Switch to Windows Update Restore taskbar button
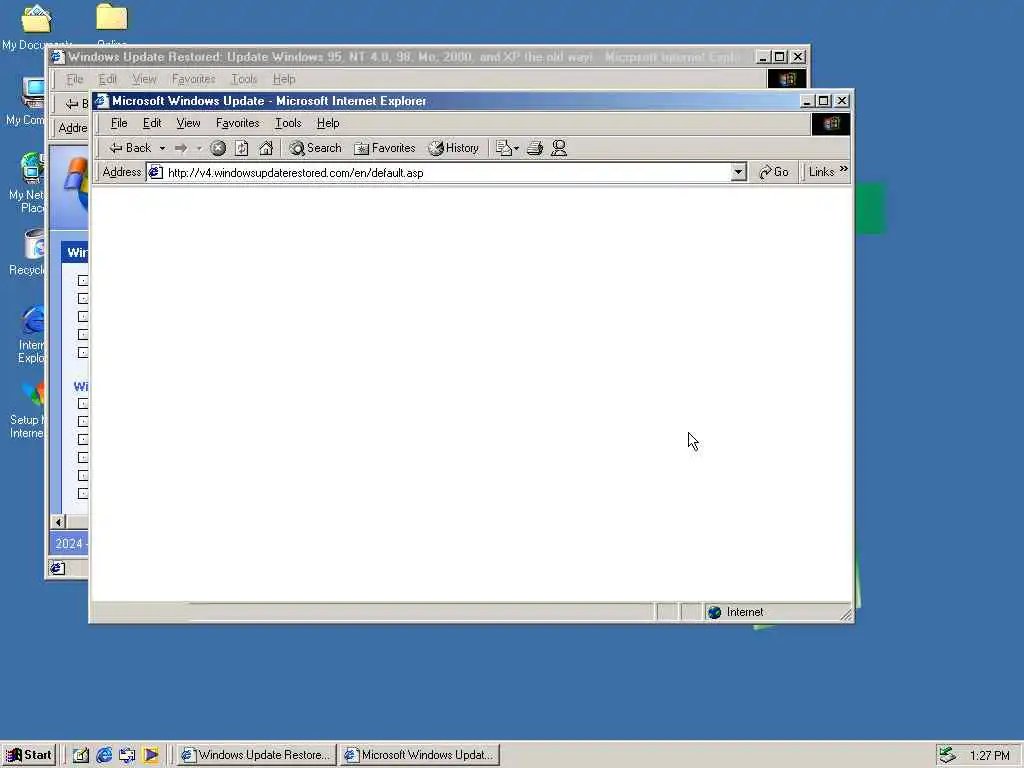This screenshot has width=1024, height=768. [257, 755]
